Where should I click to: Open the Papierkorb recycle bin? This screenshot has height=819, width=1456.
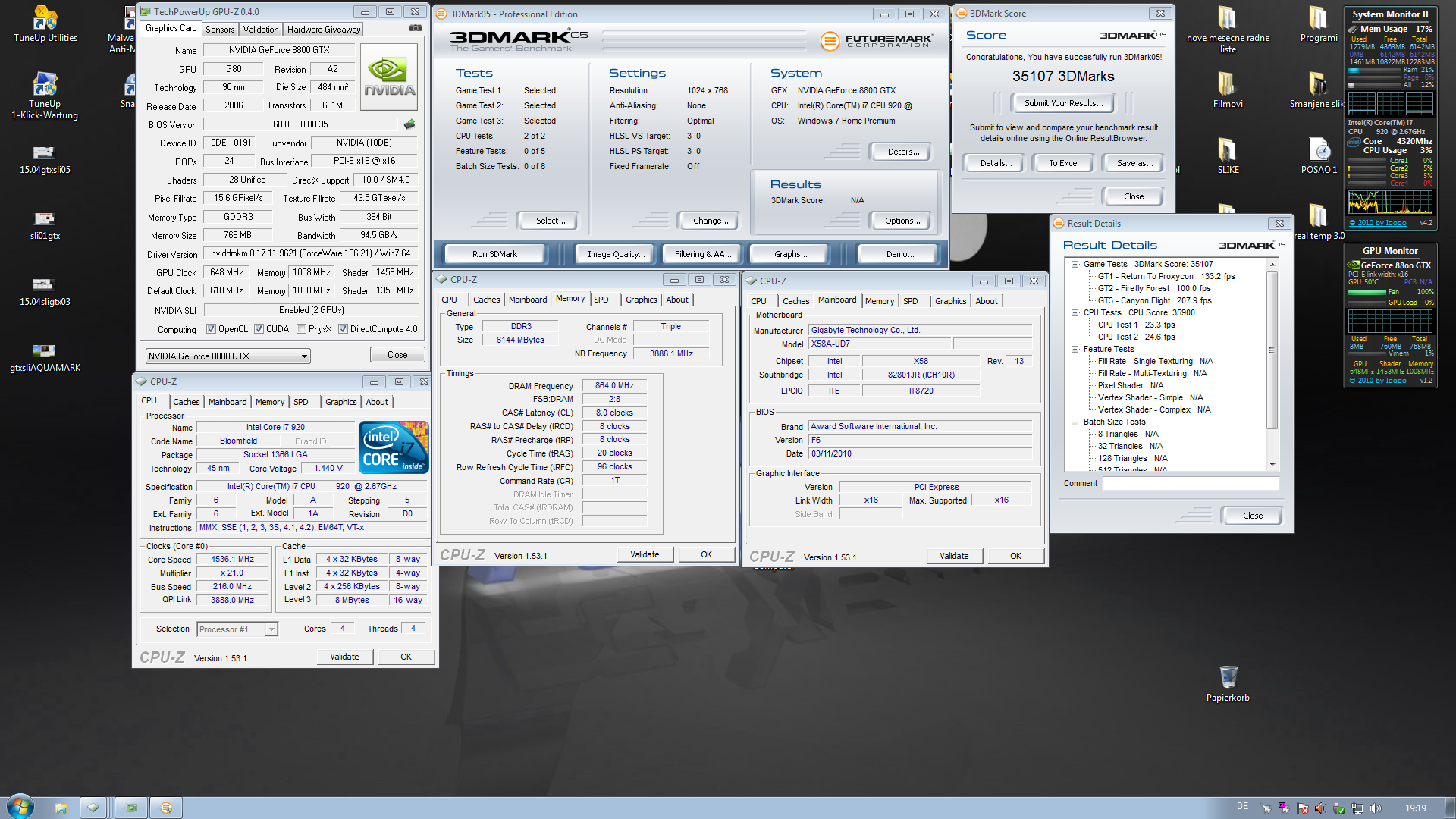pos(1228,677)
